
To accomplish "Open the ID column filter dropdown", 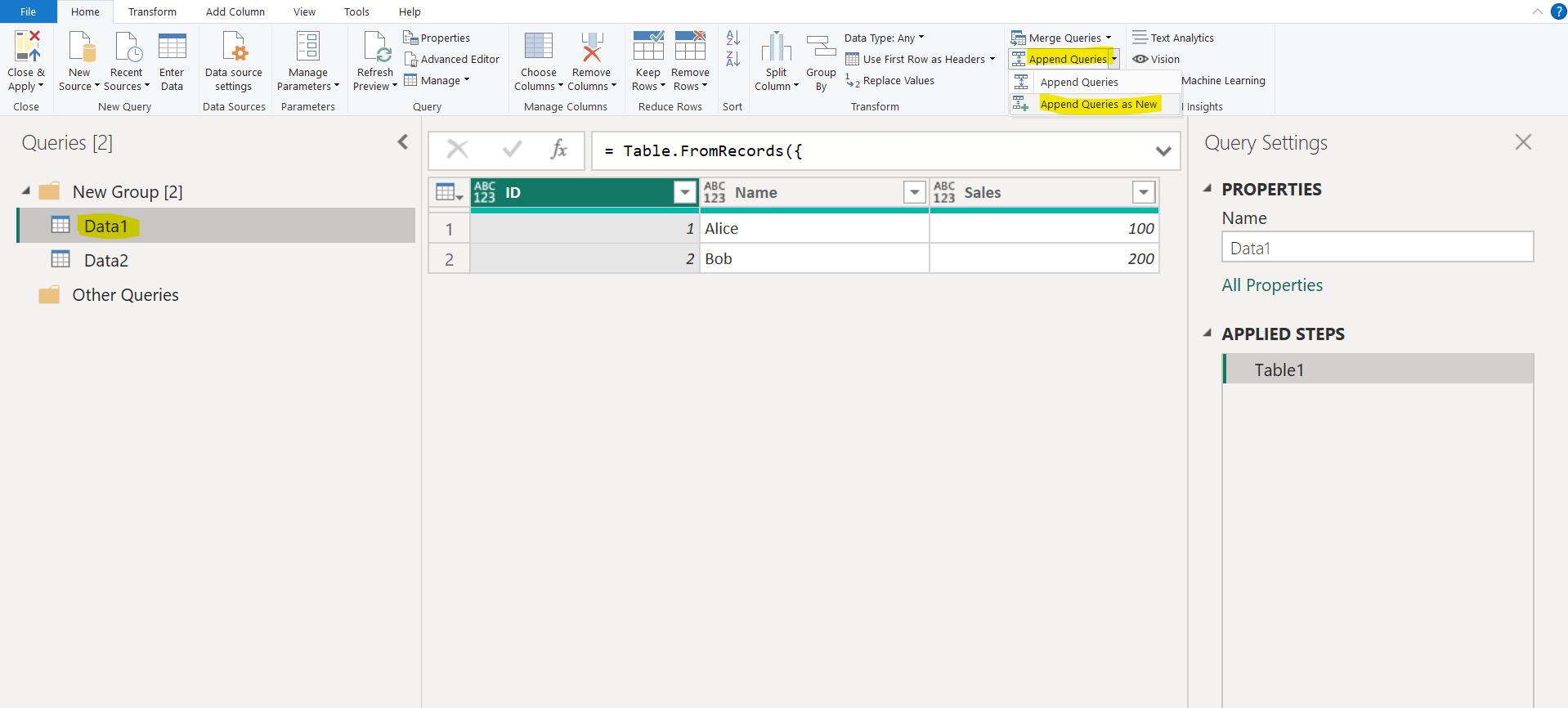I will tap(684, 192).
